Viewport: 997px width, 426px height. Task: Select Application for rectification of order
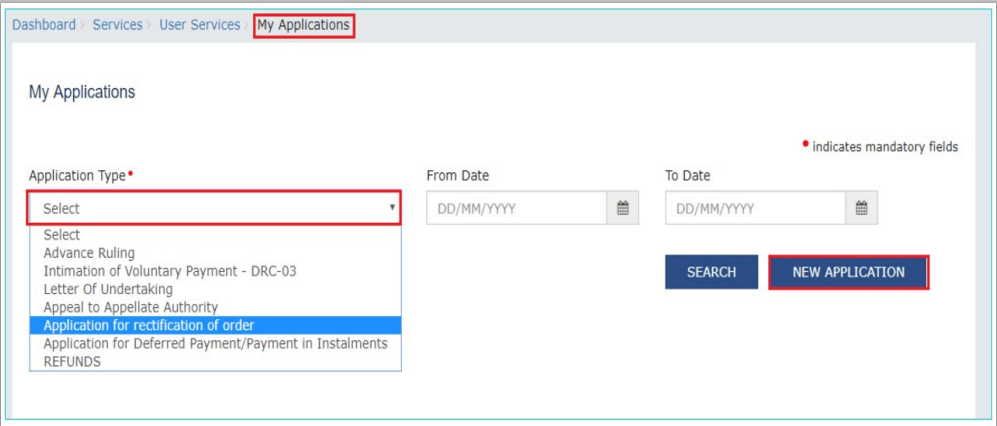point(148,325)
